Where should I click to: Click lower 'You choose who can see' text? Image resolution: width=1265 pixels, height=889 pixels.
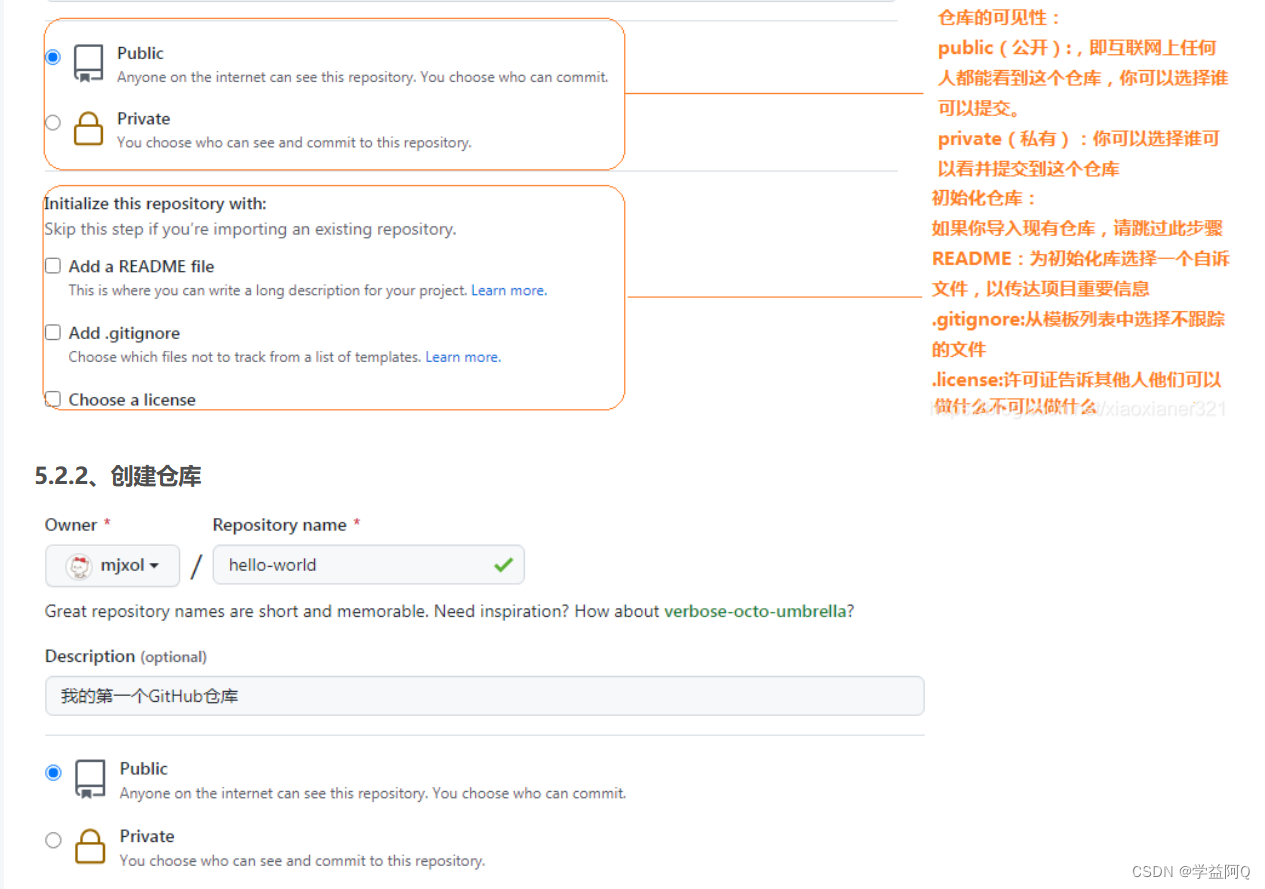[x=302, y=860]
